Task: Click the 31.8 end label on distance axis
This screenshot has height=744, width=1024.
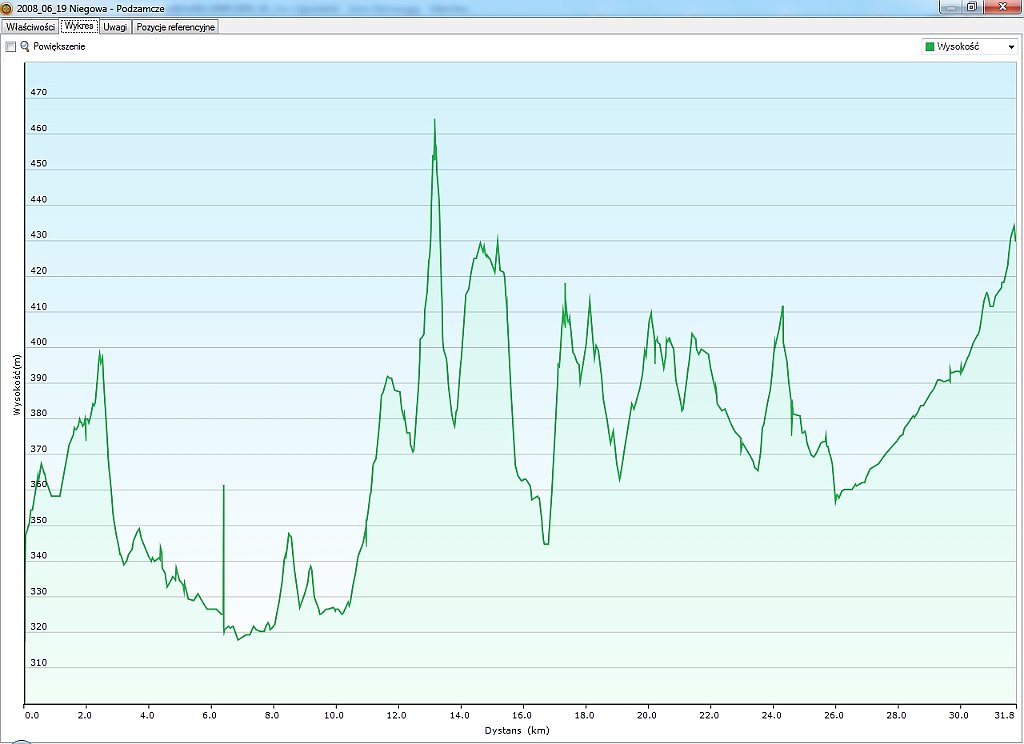Action: (x=1006, y=715)
